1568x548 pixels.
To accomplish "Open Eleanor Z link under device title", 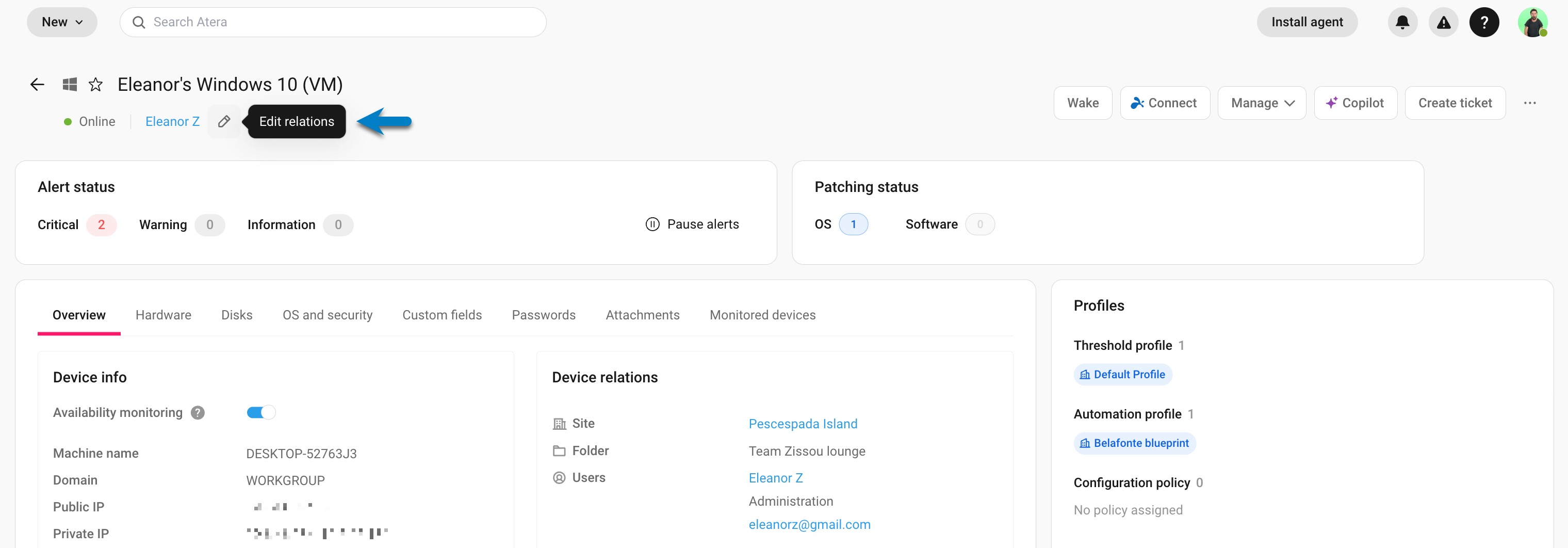I will tap(172, 121).
